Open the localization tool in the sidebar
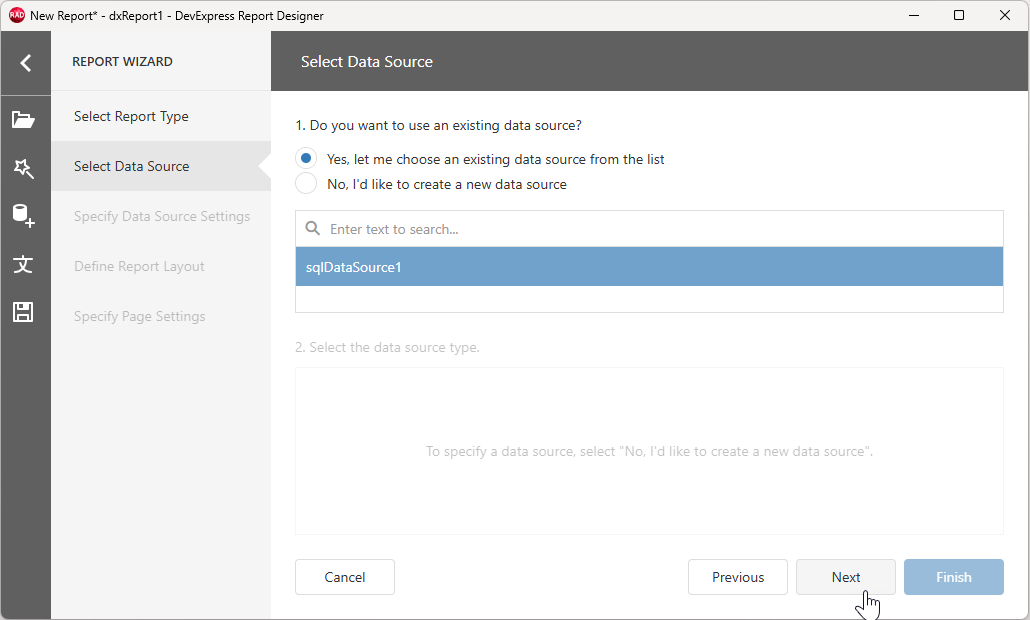 pos(25,264)
